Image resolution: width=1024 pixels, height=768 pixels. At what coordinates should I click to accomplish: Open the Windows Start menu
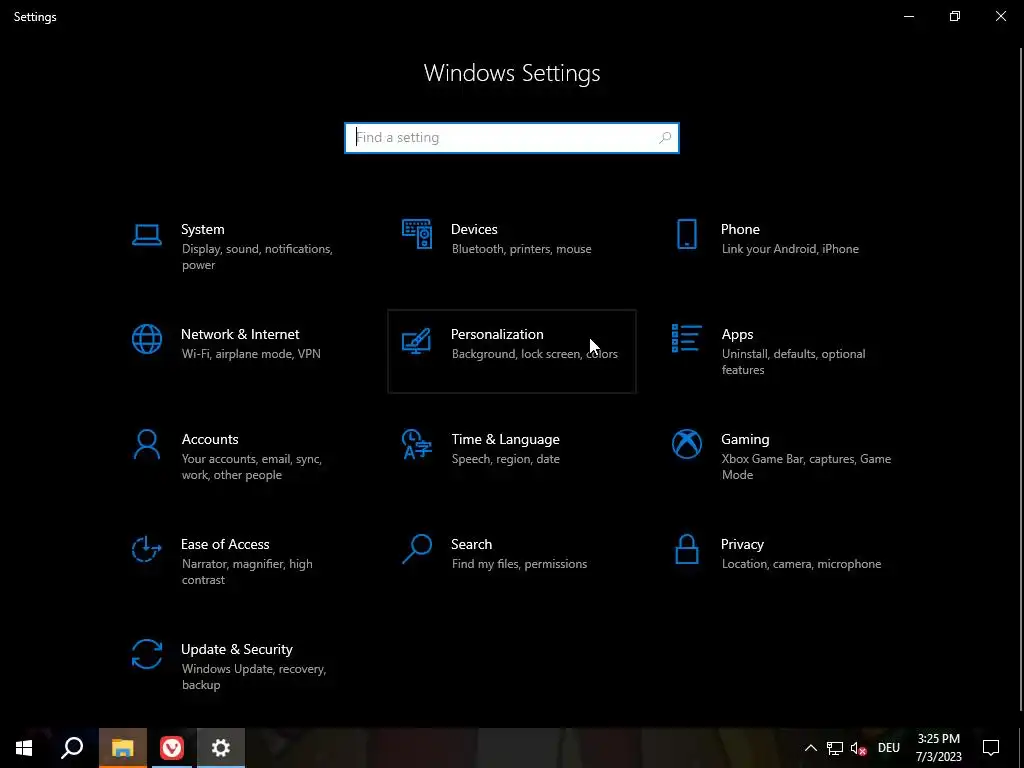click(x=24, y=748)
